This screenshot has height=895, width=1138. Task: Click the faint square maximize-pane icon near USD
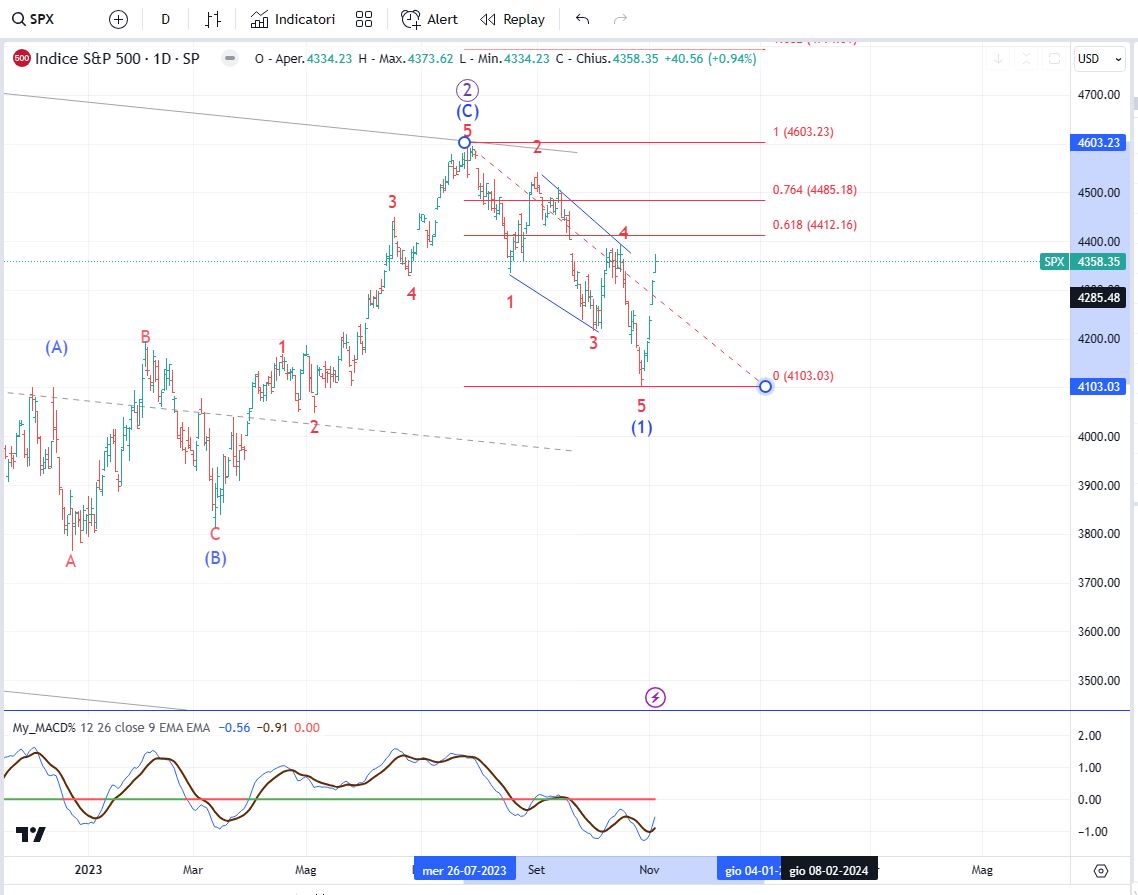click(1055, 59)
